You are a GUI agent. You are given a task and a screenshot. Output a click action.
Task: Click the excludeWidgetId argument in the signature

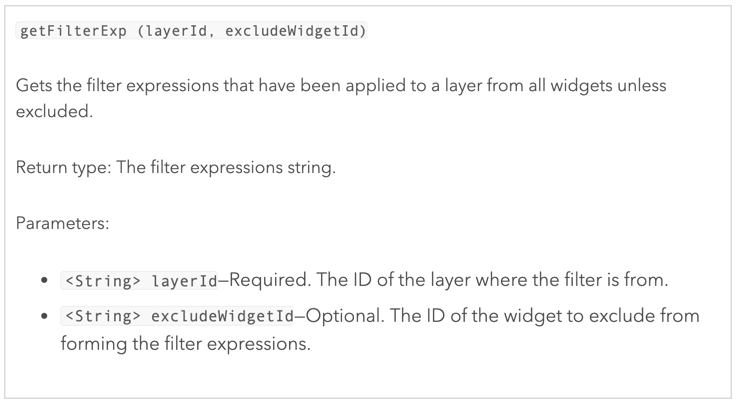click(x=295, y=31)
